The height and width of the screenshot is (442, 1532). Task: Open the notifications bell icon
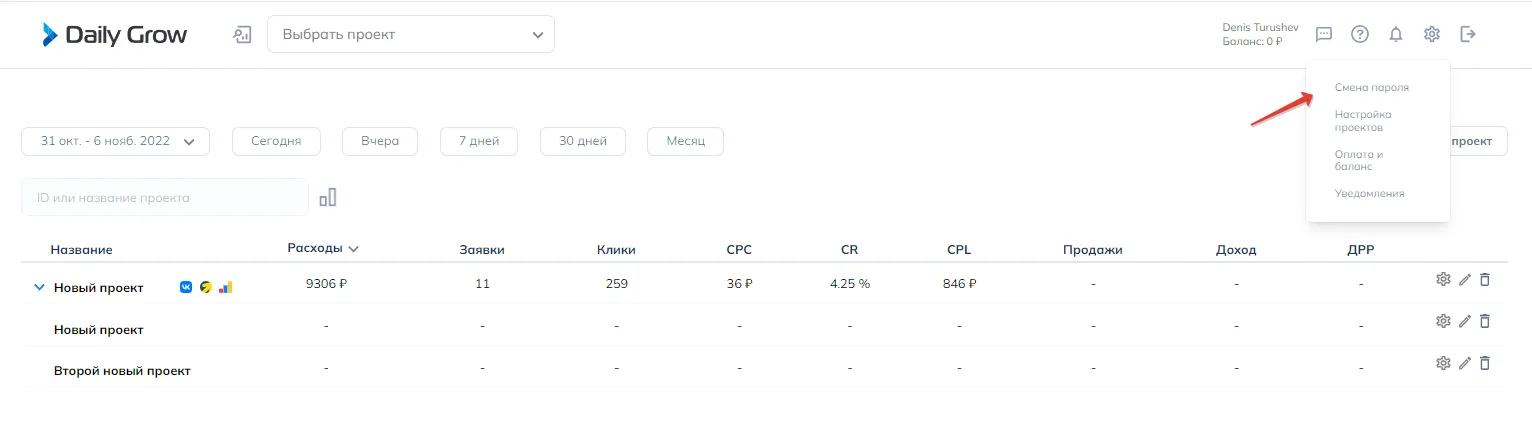click(1396, 34)
